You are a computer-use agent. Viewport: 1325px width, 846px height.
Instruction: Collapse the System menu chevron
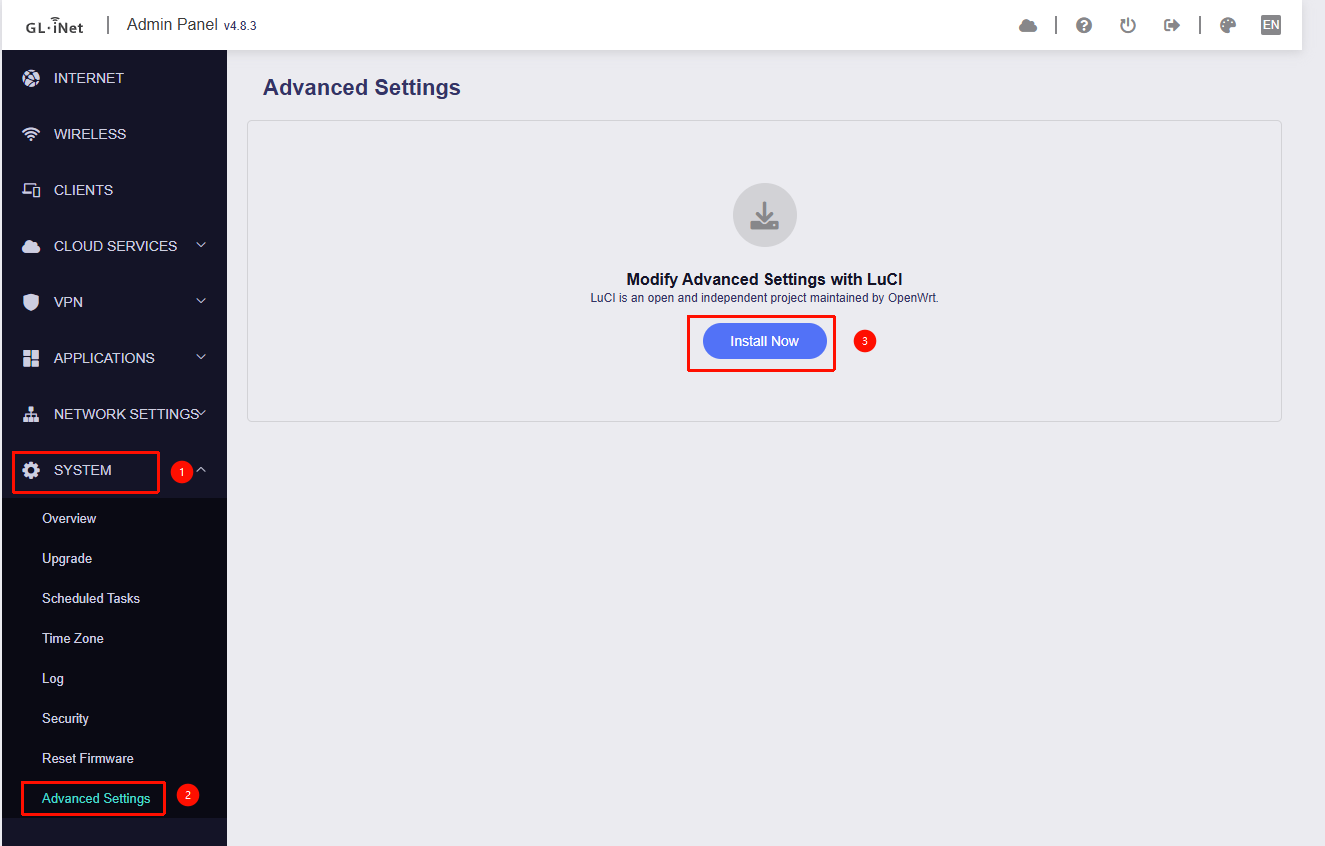(x=201, y=469)
